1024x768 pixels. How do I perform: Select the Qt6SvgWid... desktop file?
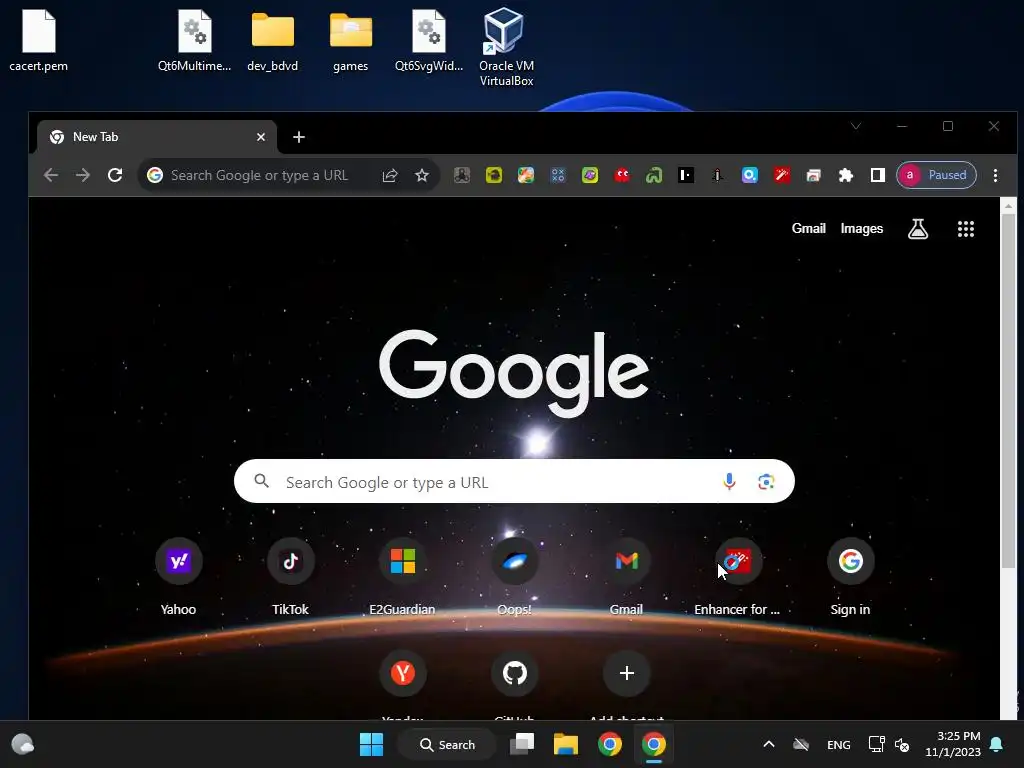coord(429,41)
